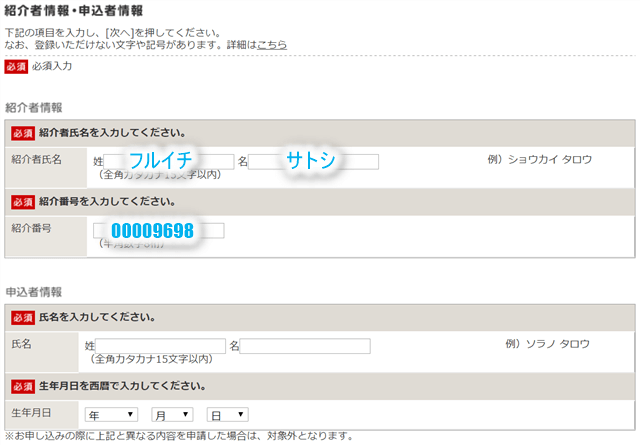640x445 pixels.
Task: Click the 例）ソラノ タロウ example text
Action: click(x=548, y=343)
